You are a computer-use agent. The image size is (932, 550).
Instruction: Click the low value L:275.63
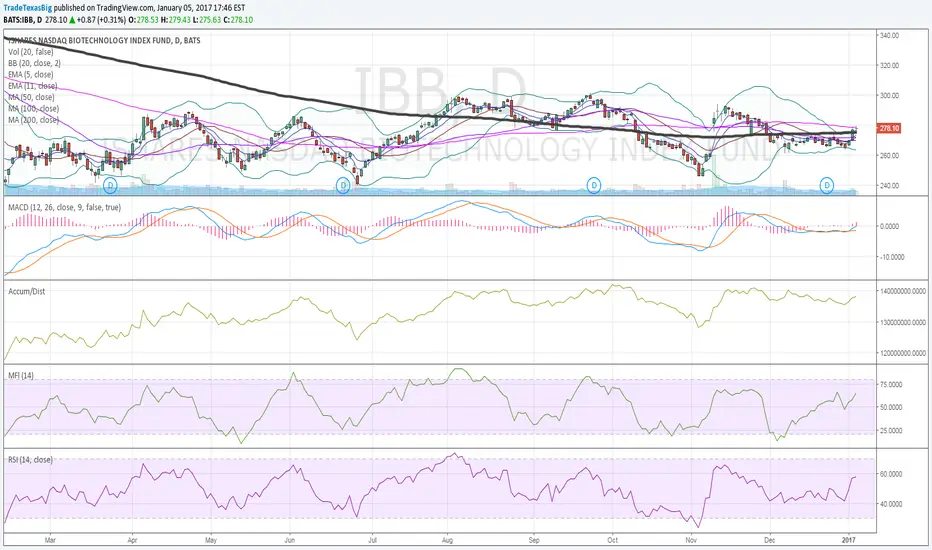pyautogui.click(x=207, y=20)
